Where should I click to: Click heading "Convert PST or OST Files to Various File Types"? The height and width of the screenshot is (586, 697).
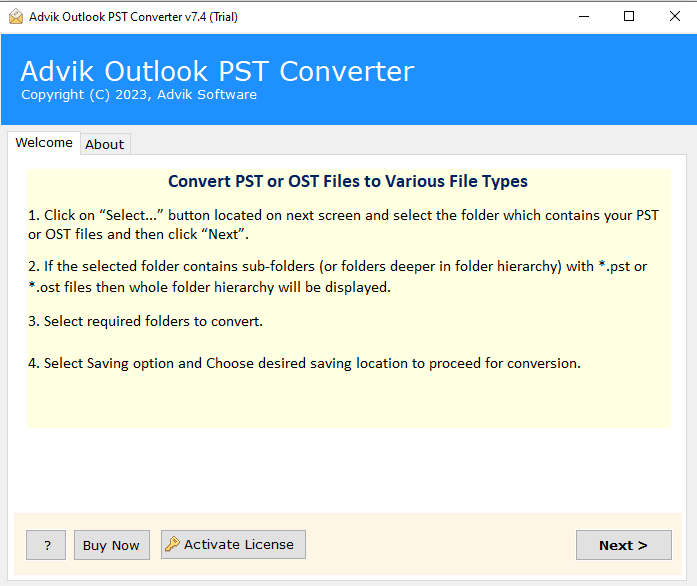(348, 181)
